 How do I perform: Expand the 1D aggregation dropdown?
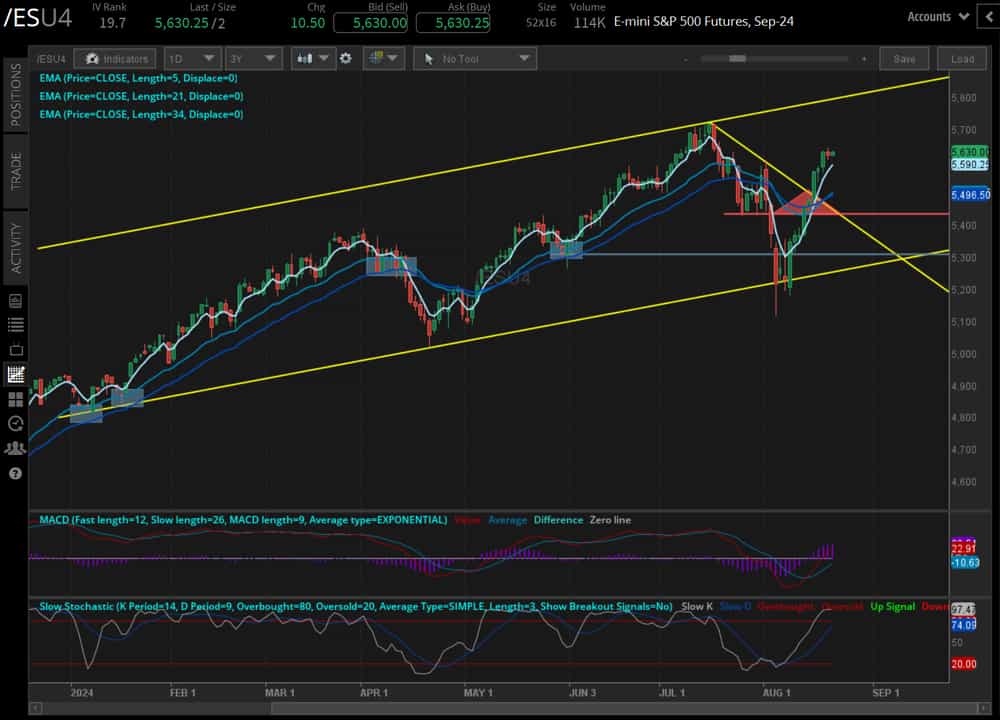point(193,59)
